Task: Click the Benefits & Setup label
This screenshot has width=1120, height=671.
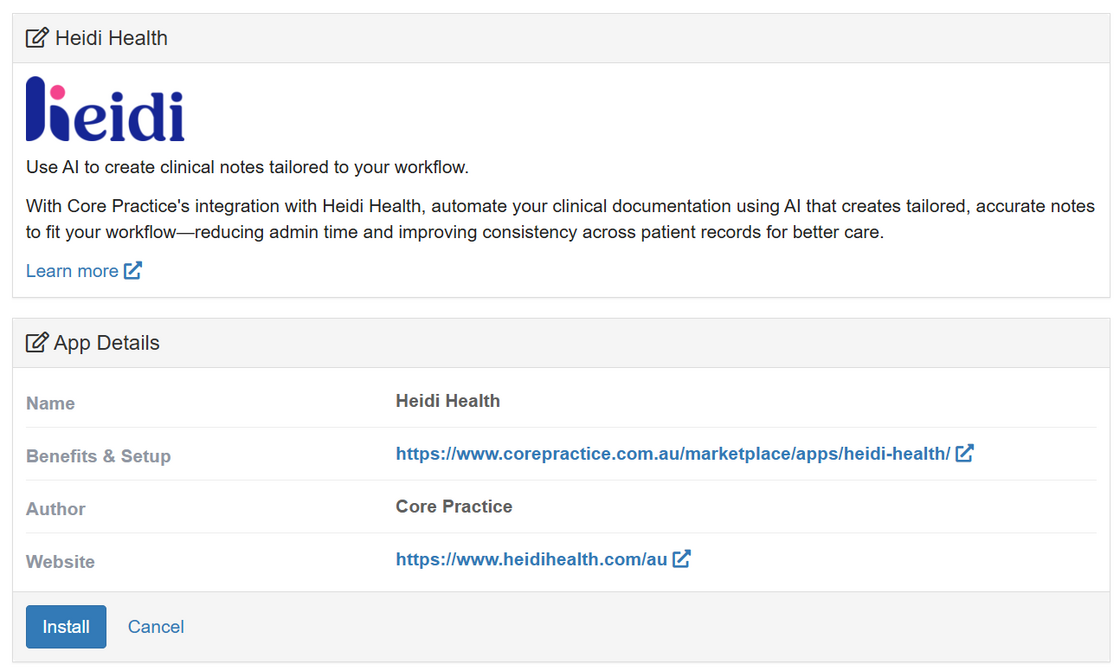Action: click(x=98, y=456)
